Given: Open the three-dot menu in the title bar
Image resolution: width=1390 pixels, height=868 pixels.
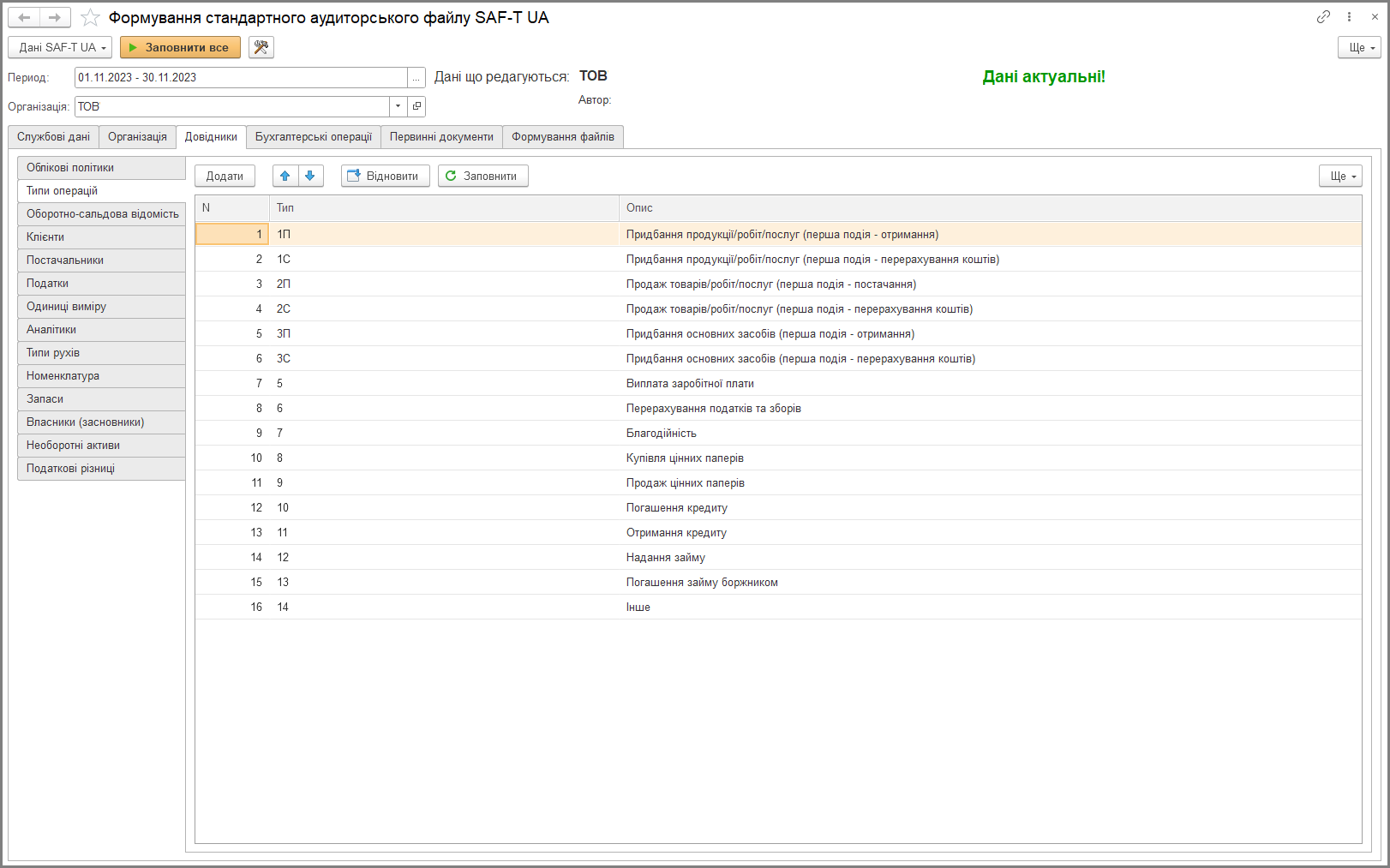Looking at the screenshot, I should 1349,17.
